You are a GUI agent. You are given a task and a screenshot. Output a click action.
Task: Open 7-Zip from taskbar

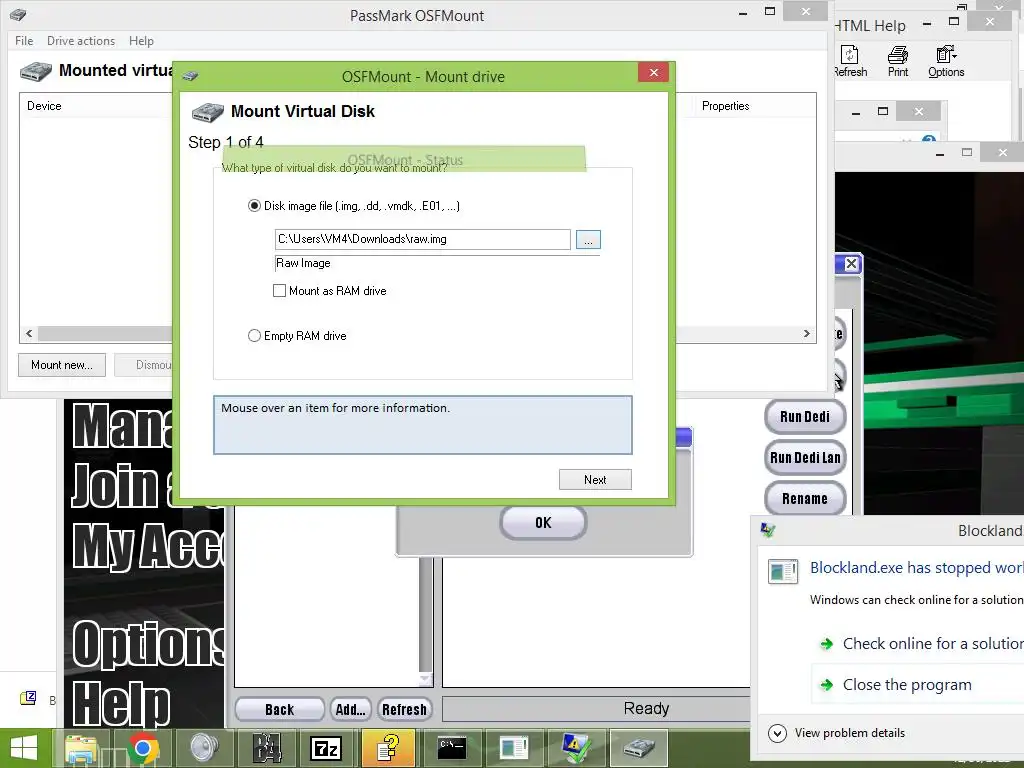click(x=326, y=748)
